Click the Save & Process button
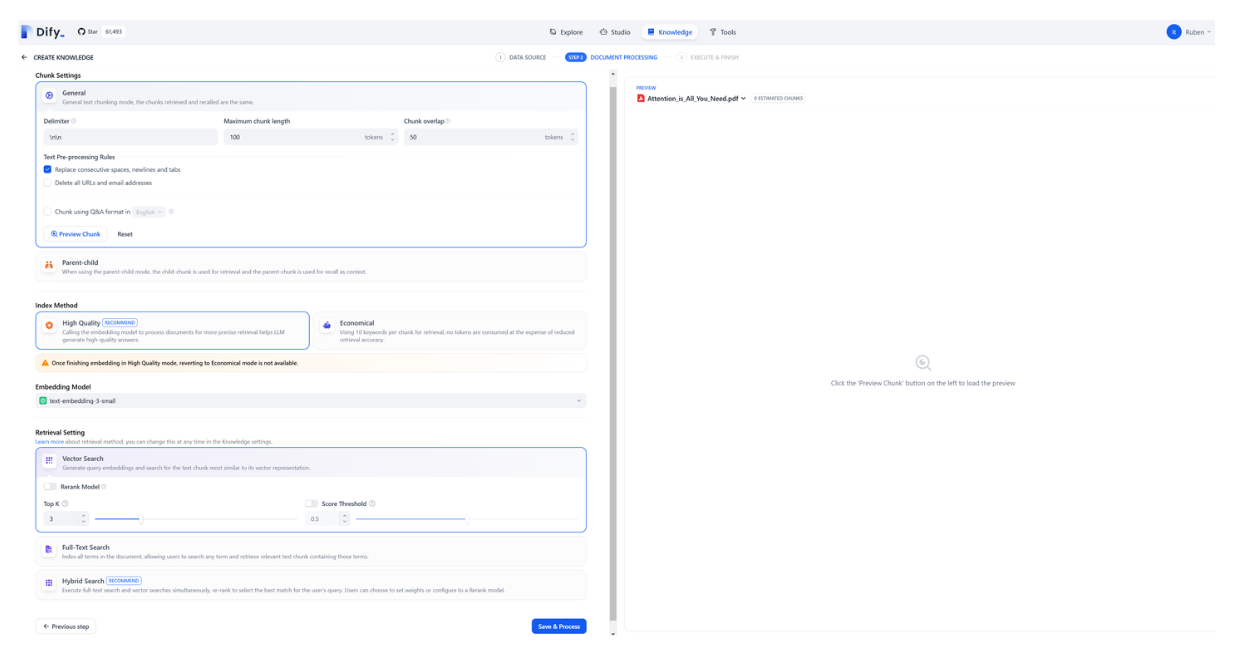The height and width of the screenshot is (661, 1234). pyautogui.click(x=559, y=627)
